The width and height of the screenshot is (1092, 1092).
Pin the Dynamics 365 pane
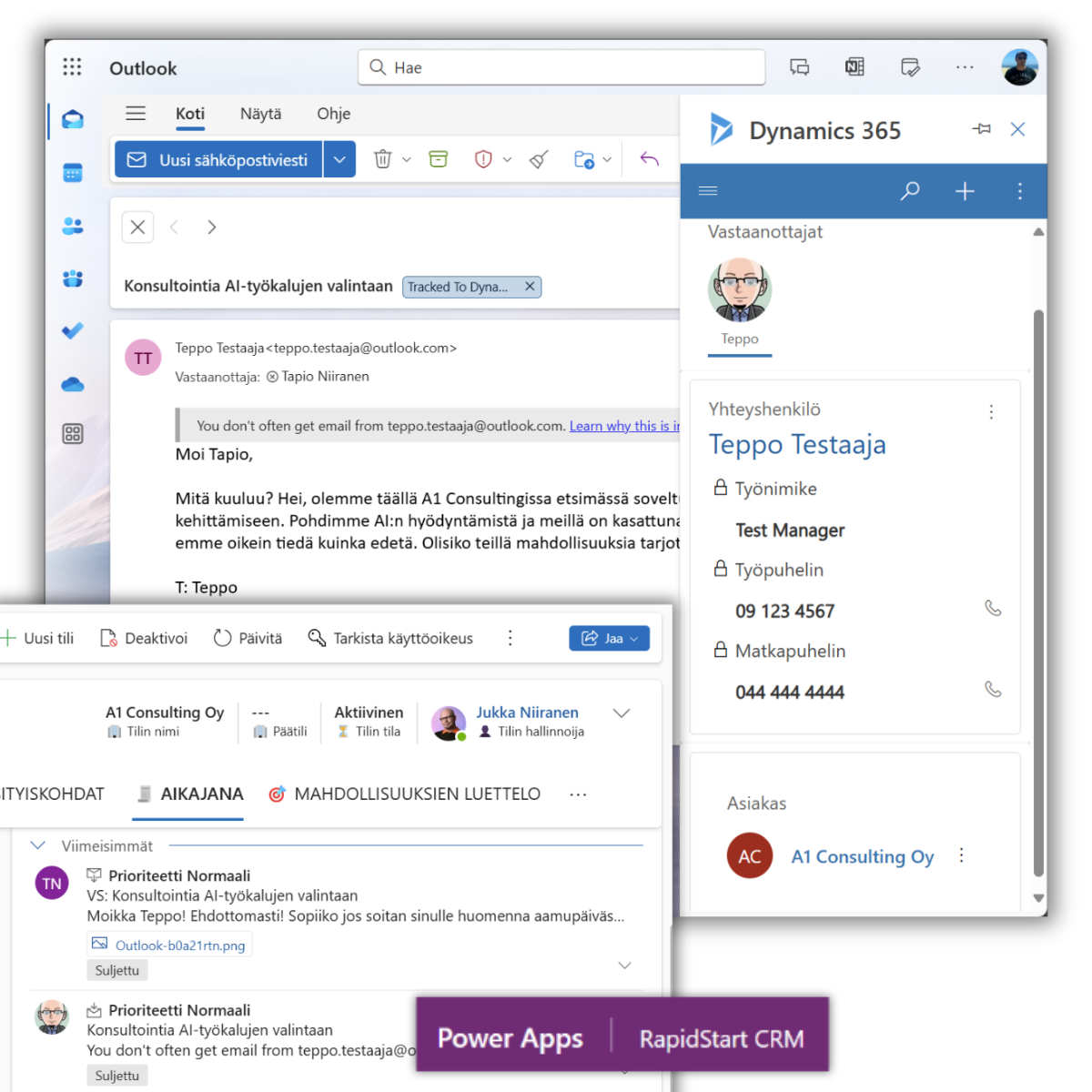click(981, 129)
